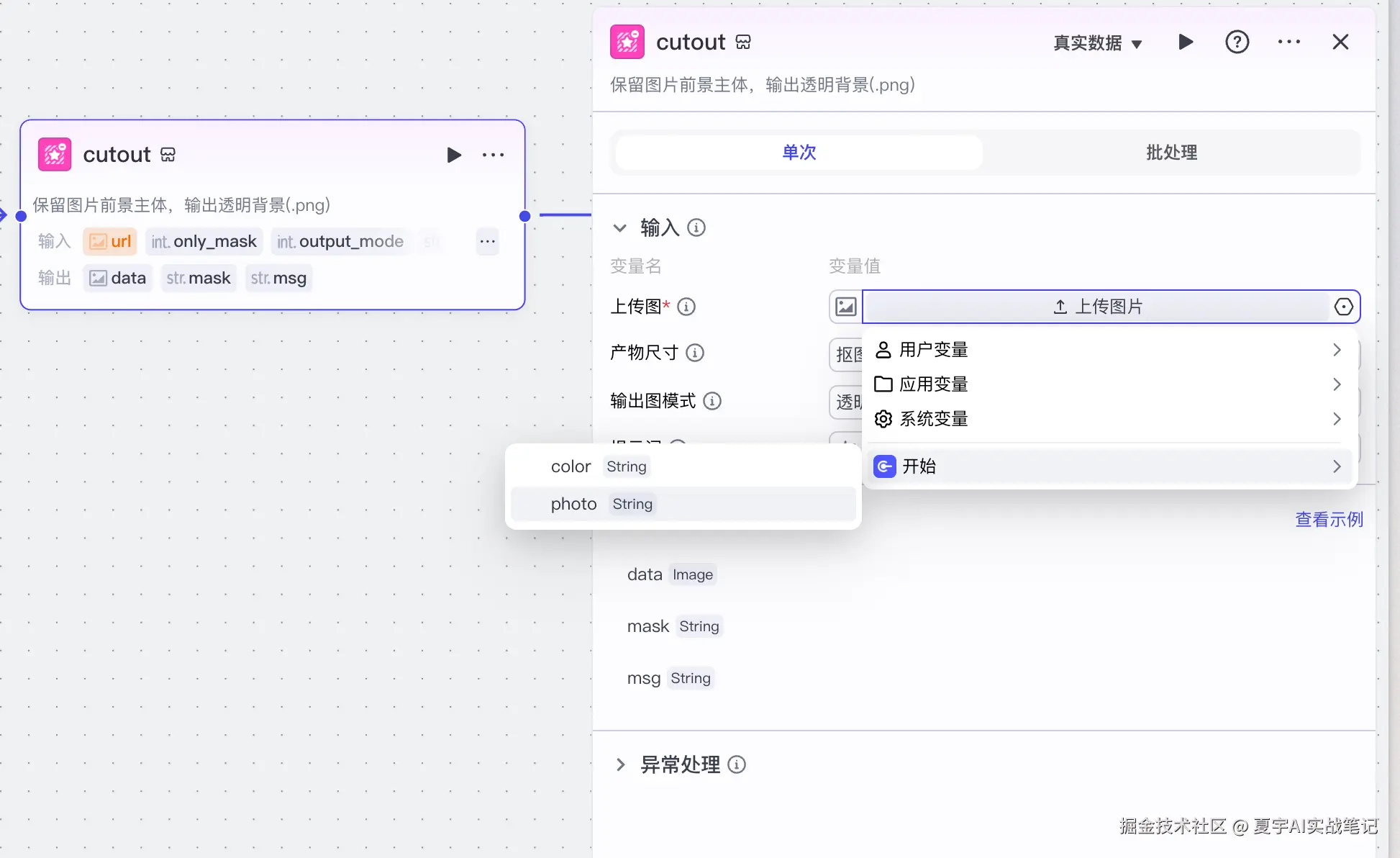This screenshot has height=858, width=1400.
Task: Click the output_mode input tag on node
Action: pos(340,242)
